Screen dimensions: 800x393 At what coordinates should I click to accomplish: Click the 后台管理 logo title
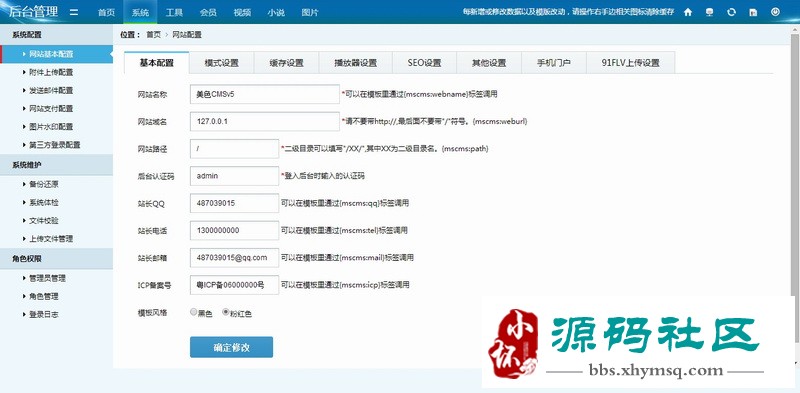[x=33, y=12]
